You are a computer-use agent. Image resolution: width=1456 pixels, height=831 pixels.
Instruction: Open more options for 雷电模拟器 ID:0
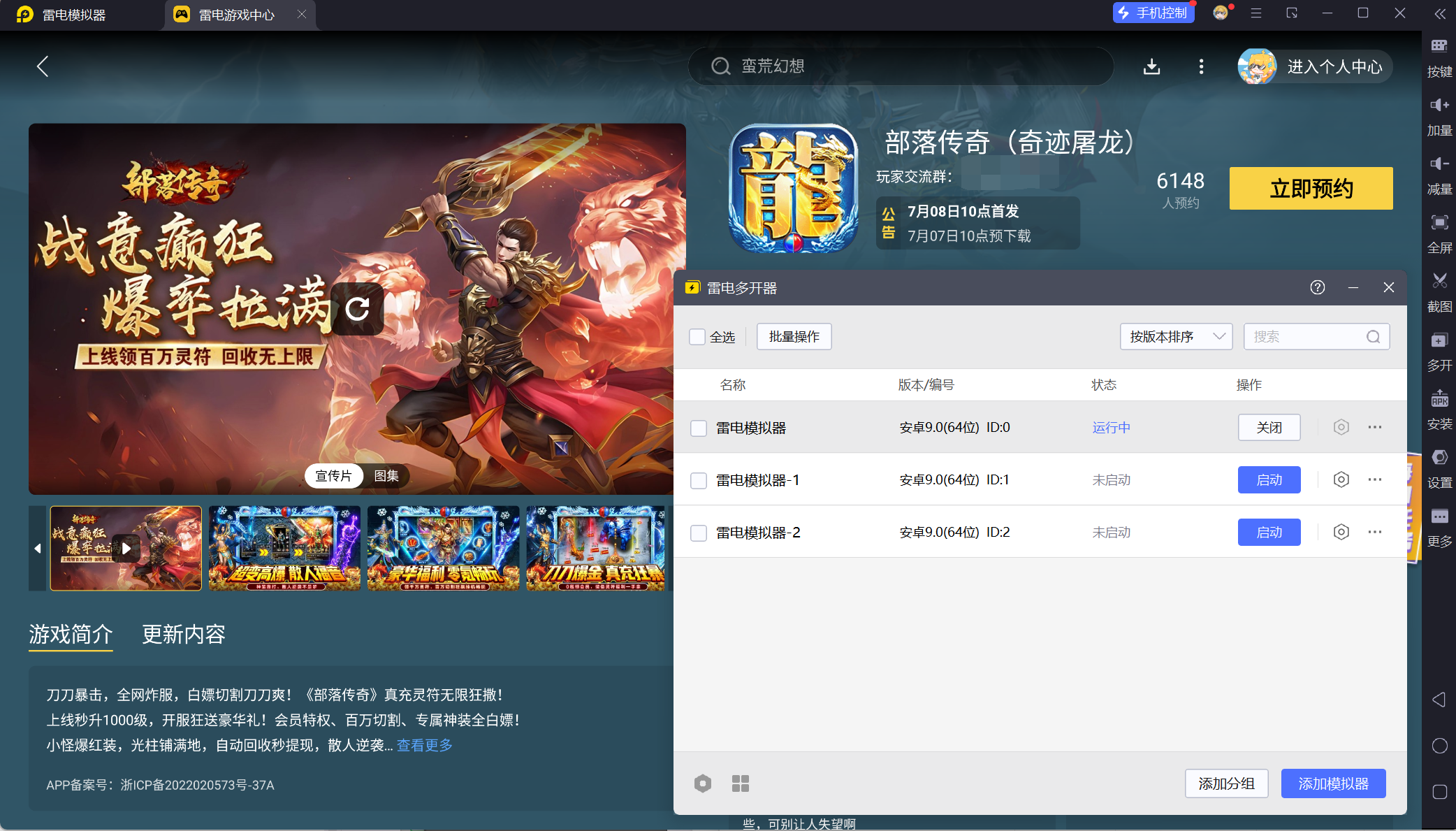coord(1374,427)
